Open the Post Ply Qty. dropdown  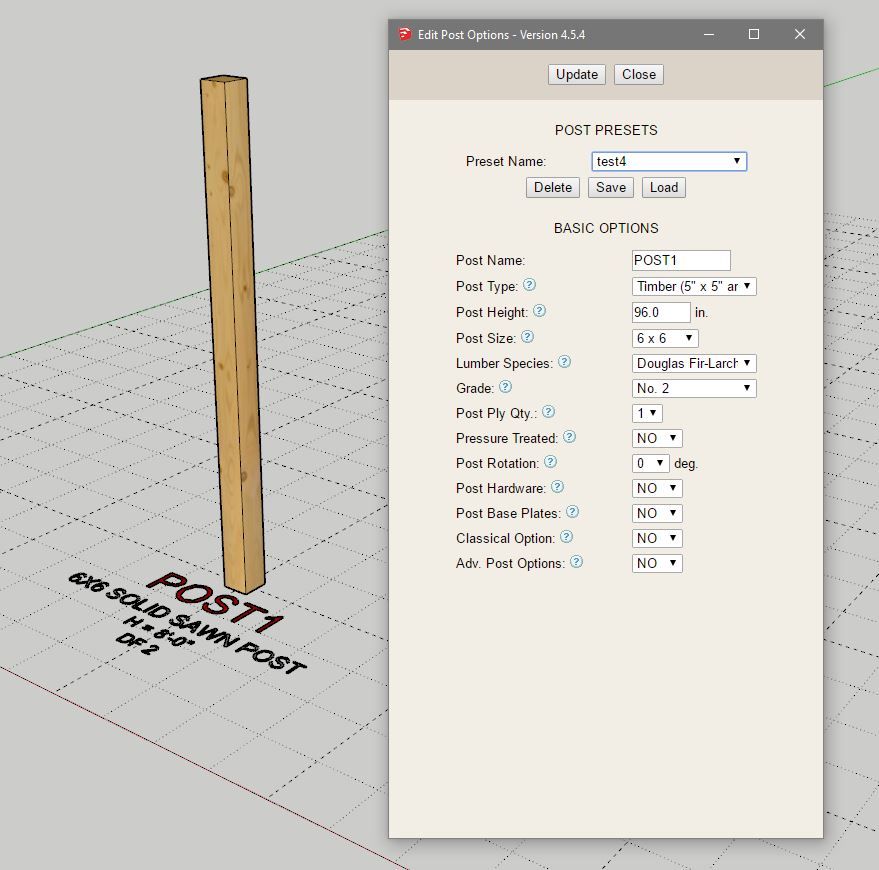pyautogui.click(x=647, y=413)
